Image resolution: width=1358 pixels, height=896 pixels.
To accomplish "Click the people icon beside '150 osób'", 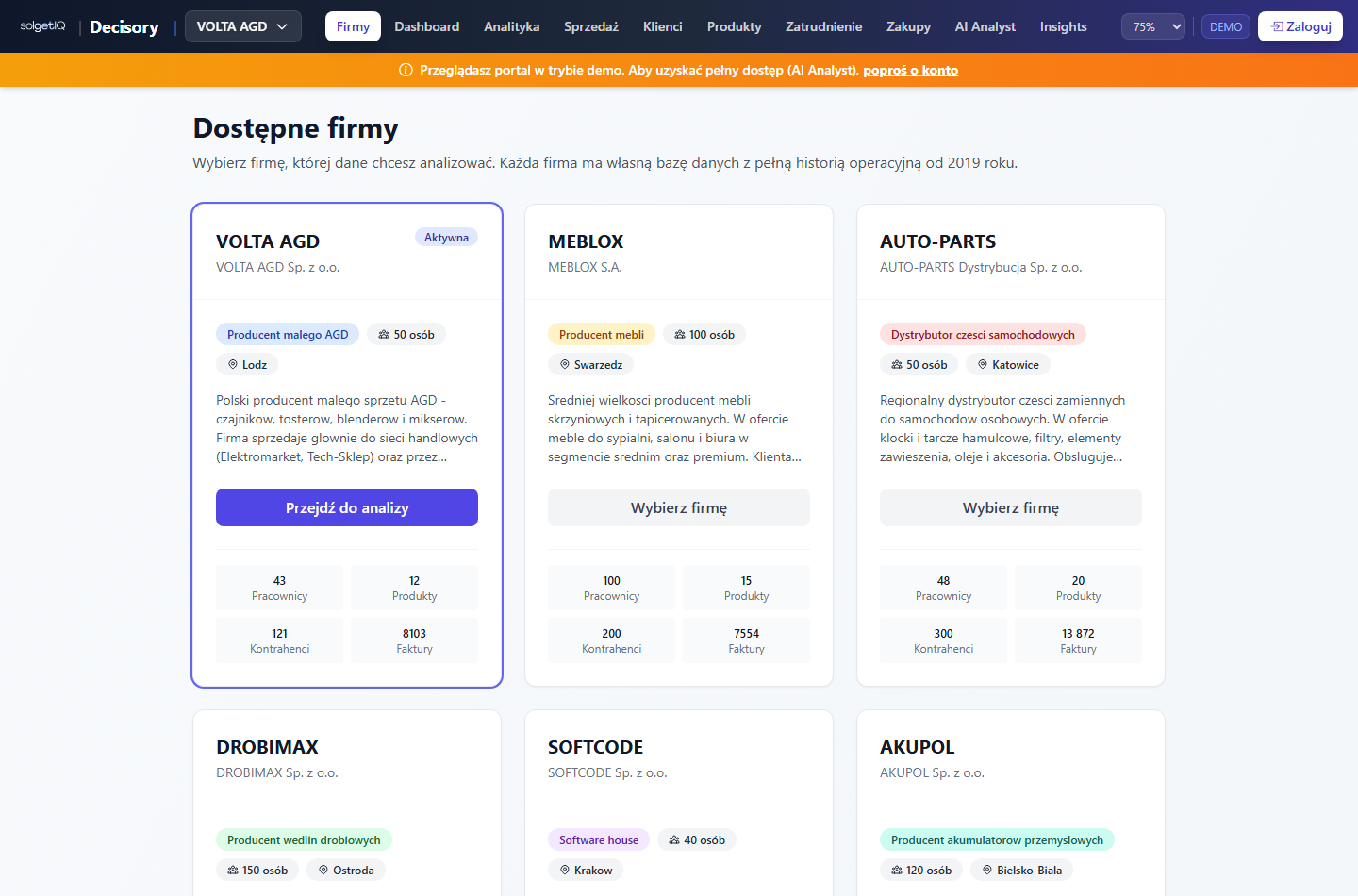I will click(233, 871).
